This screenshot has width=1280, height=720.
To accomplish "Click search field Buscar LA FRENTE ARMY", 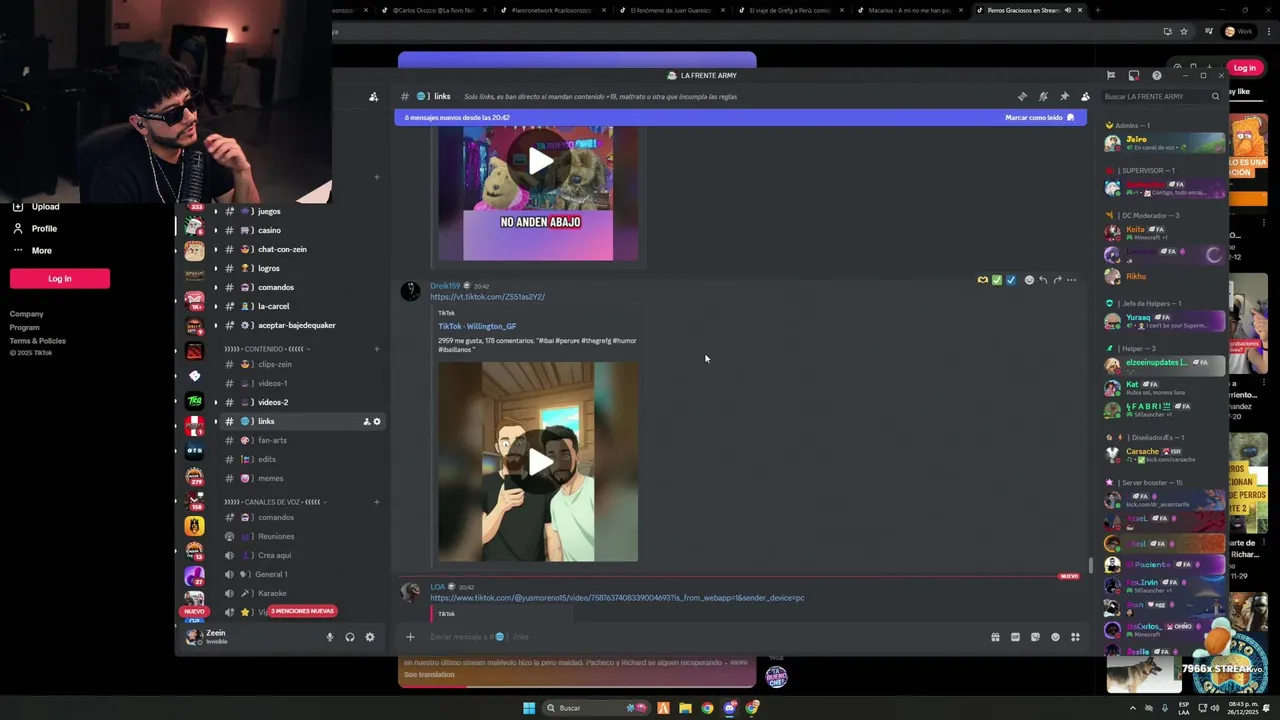I will point(1162,96).
